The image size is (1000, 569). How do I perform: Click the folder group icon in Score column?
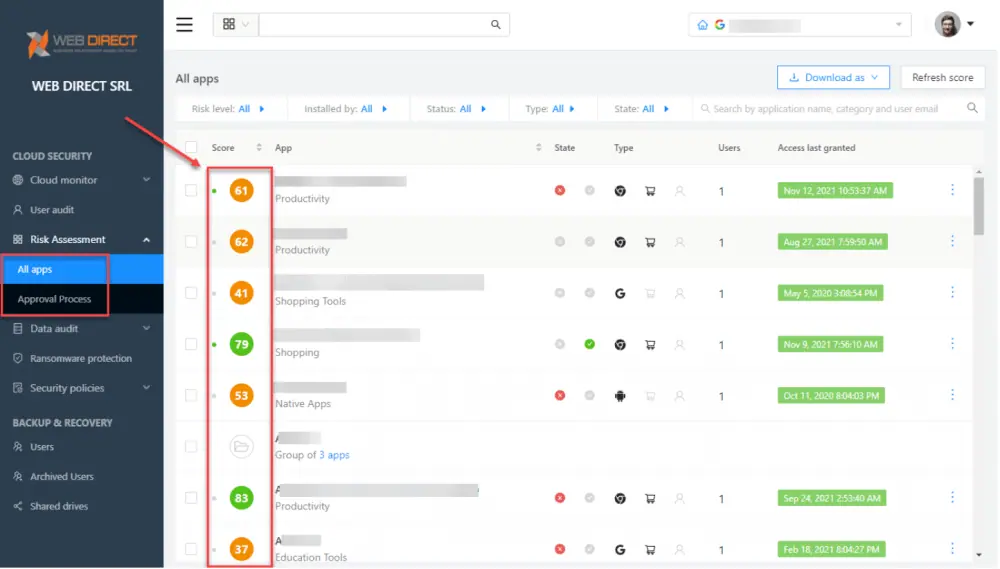point(241,447)
